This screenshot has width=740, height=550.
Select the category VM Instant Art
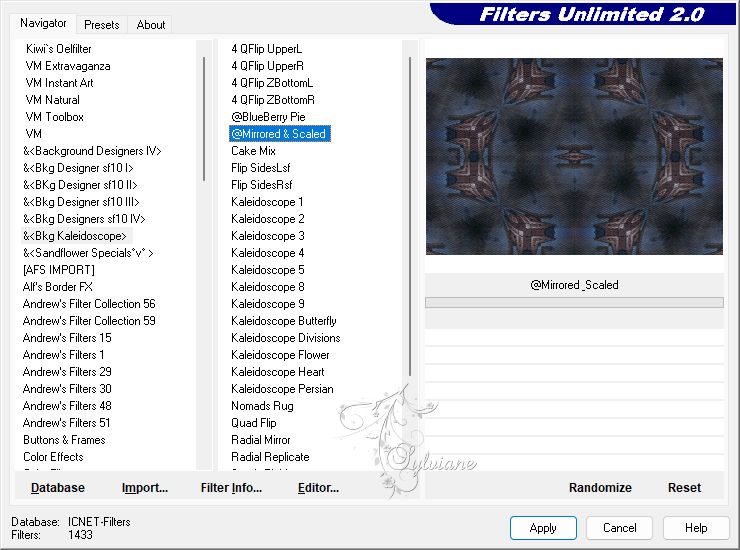(59, 83)
